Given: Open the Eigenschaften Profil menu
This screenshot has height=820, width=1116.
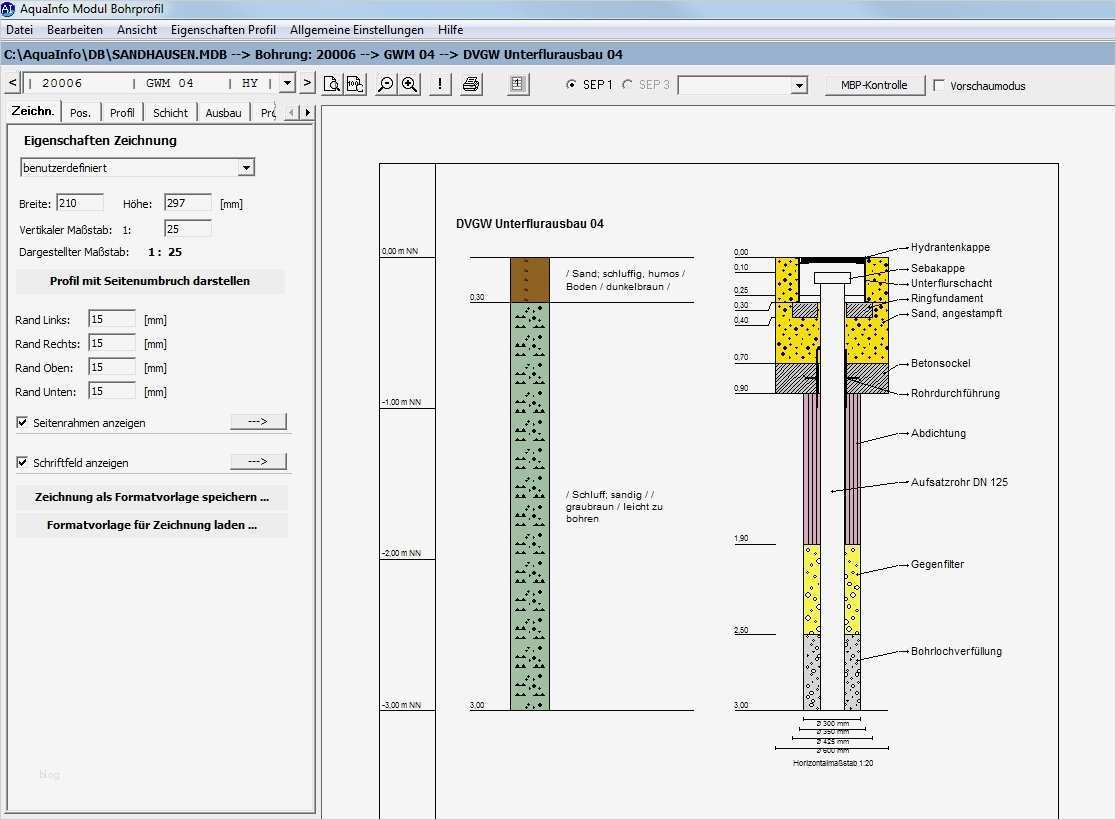Looking at the screenshot, I should point(223,30).
